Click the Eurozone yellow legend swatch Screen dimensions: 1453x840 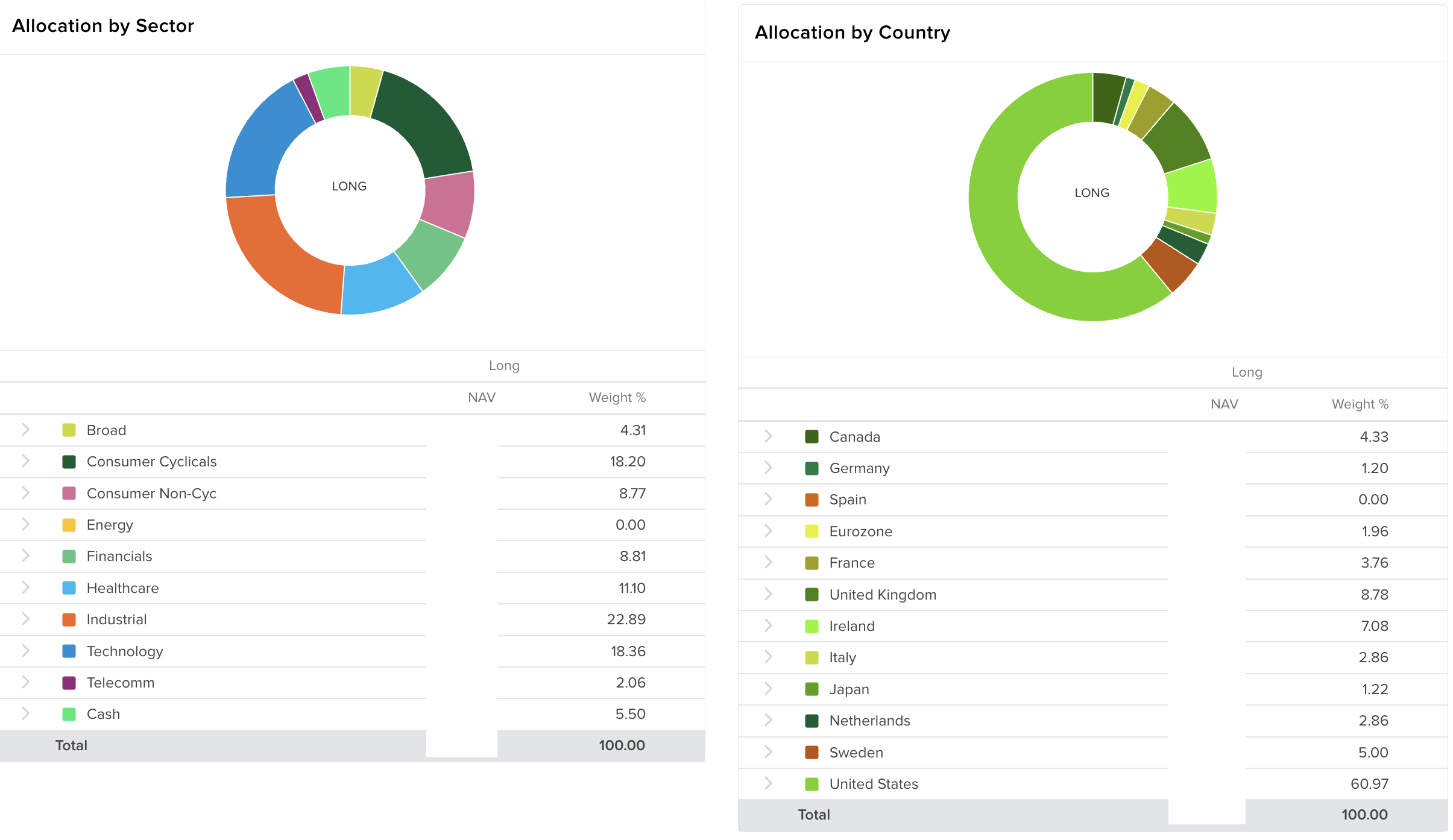(812, 531)
